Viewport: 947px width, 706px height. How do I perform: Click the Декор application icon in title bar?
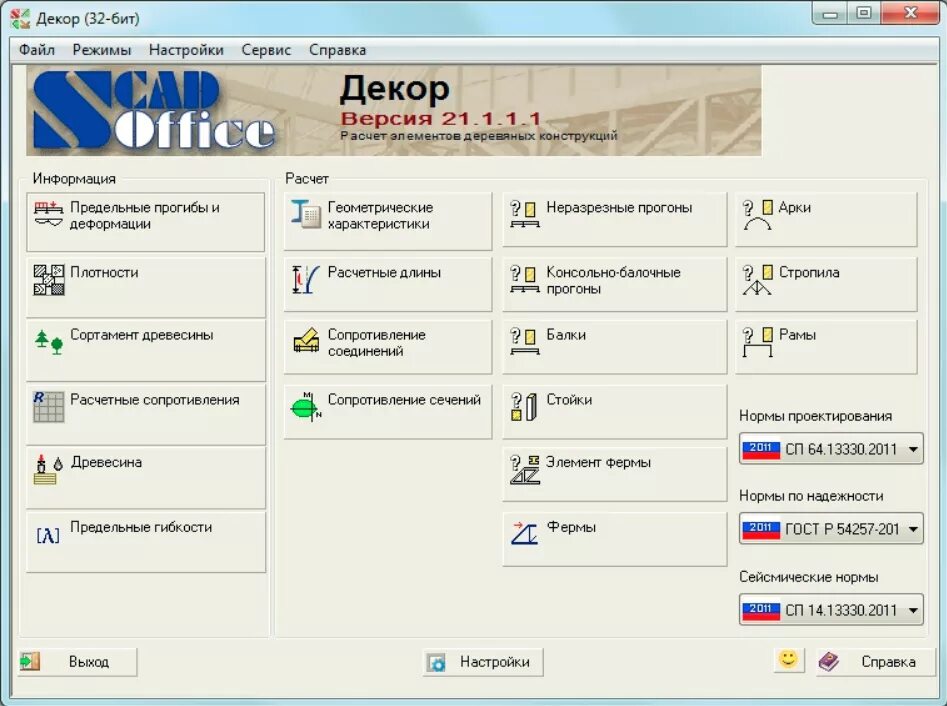click(20, 18)
